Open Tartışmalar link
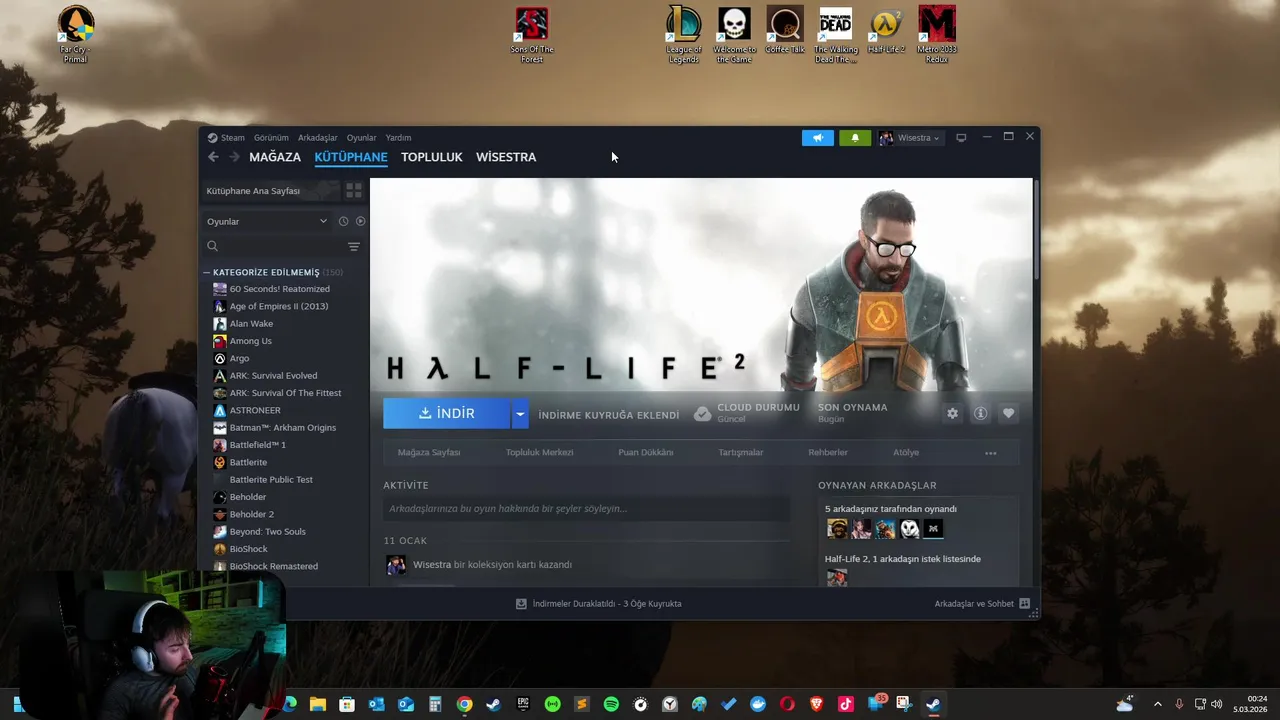The image size is (1280, 720). [741, 453]
